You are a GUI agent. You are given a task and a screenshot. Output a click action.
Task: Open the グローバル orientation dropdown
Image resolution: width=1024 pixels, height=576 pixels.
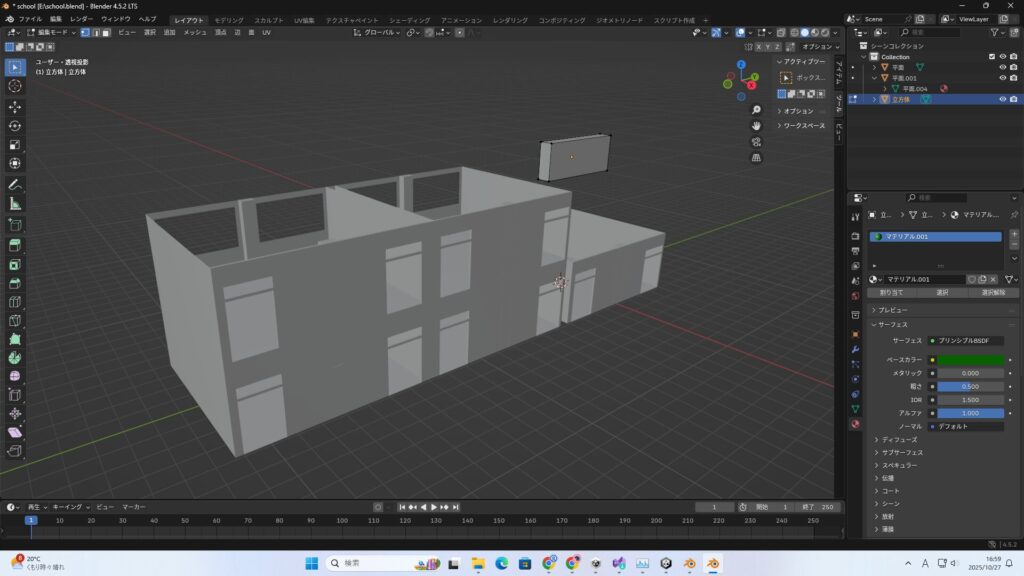tap(376, 32)
